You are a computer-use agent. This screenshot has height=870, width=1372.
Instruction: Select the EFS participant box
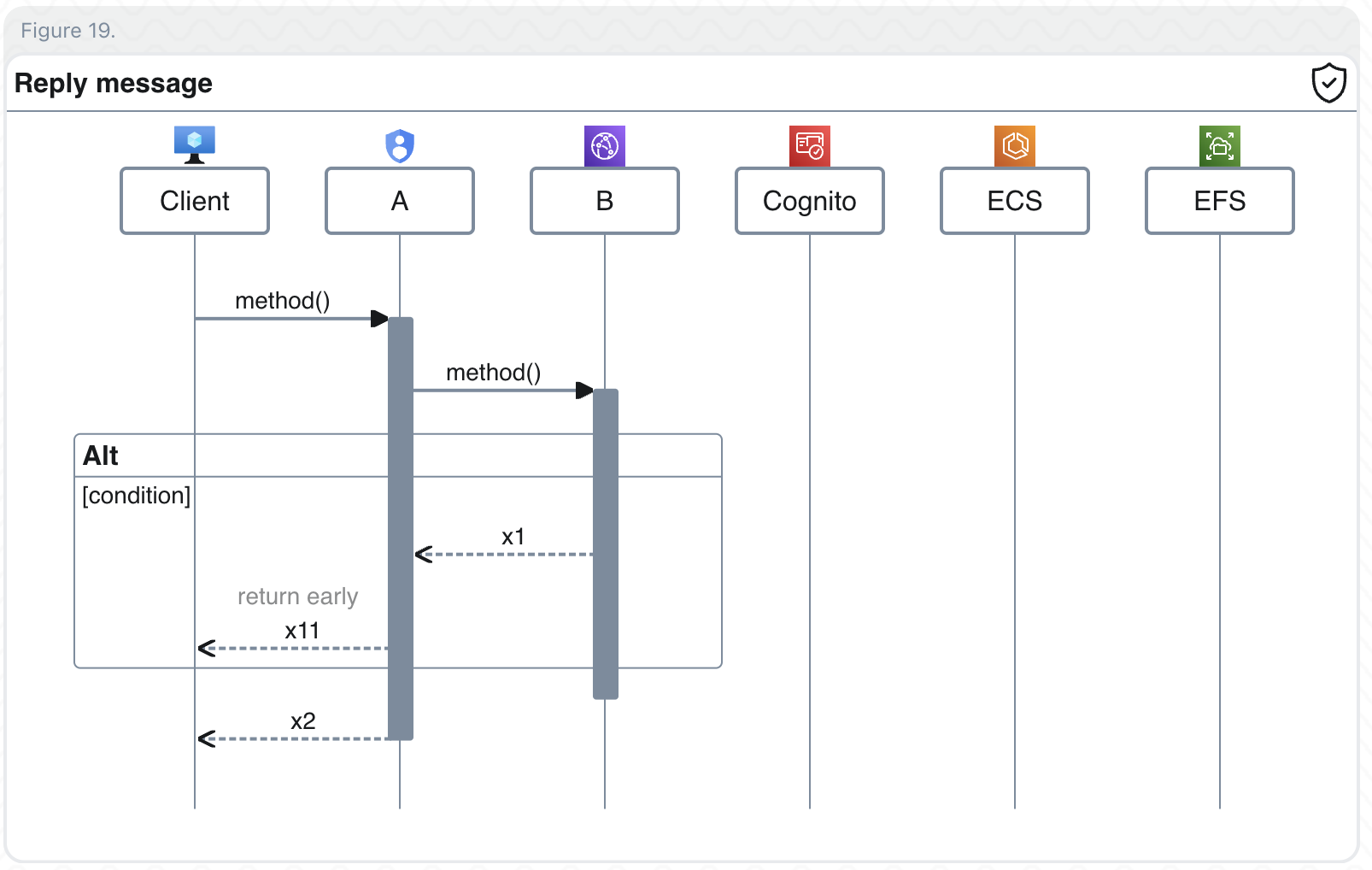point(1220,201)
